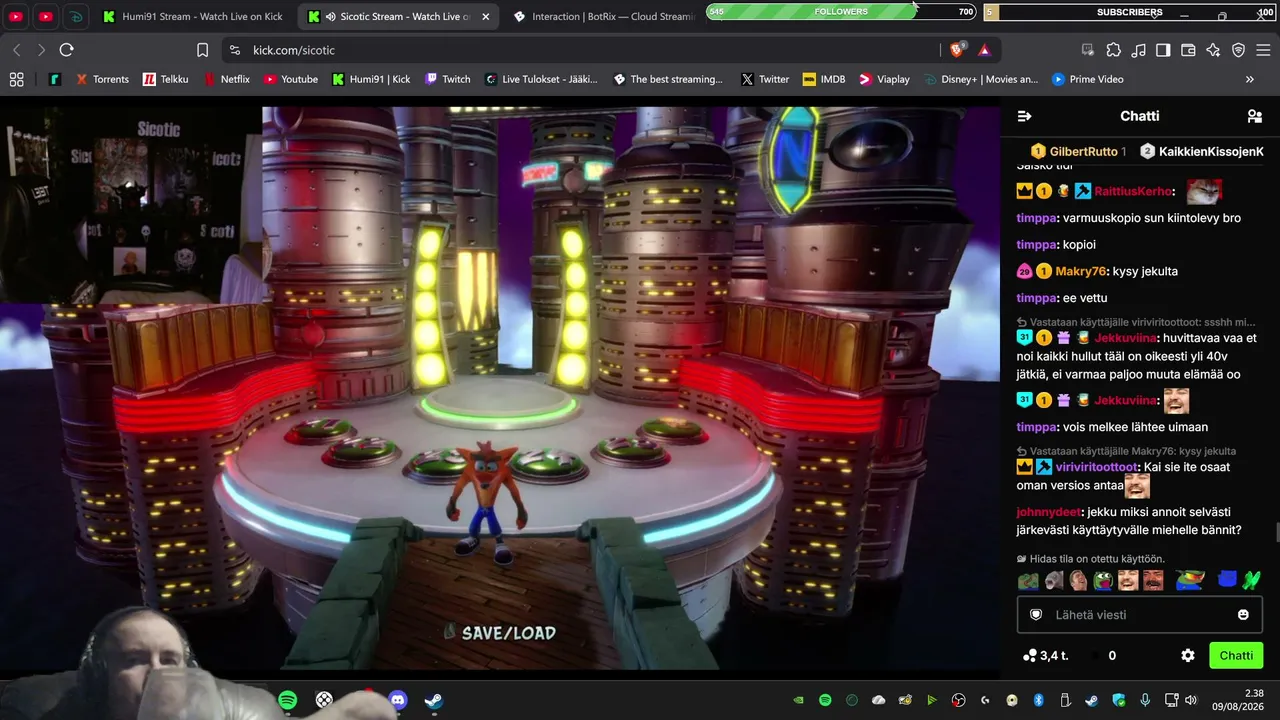Open Twitch bookmark
This screenshot has height=720, width=1280.
click(447, 79)
